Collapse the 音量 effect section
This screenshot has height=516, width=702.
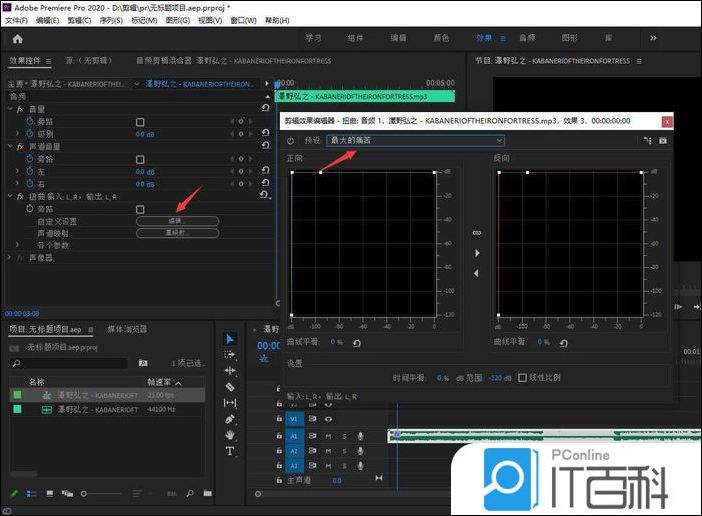pyautogui.click(x=11, y=108)
